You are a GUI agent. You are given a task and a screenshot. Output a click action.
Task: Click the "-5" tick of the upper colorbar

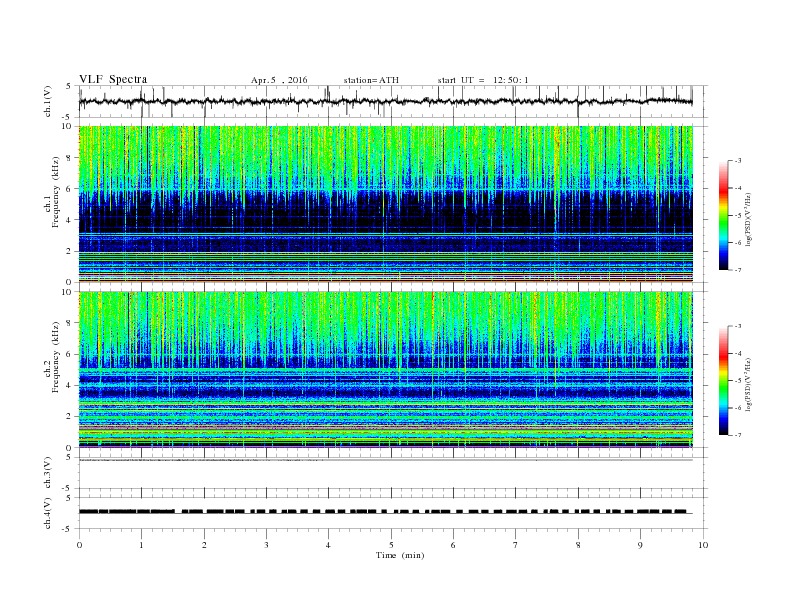point(738,215)
